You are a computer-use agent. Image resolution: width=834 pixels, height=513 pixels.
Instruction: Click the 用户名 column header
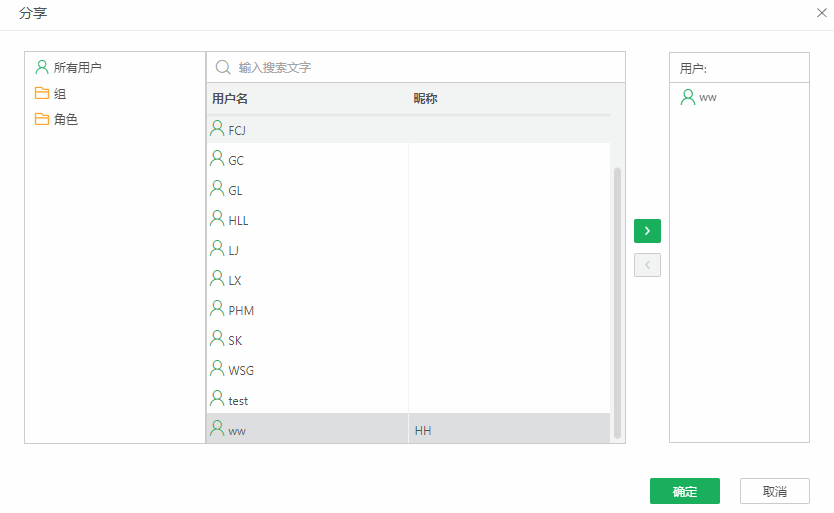point(230,98)
